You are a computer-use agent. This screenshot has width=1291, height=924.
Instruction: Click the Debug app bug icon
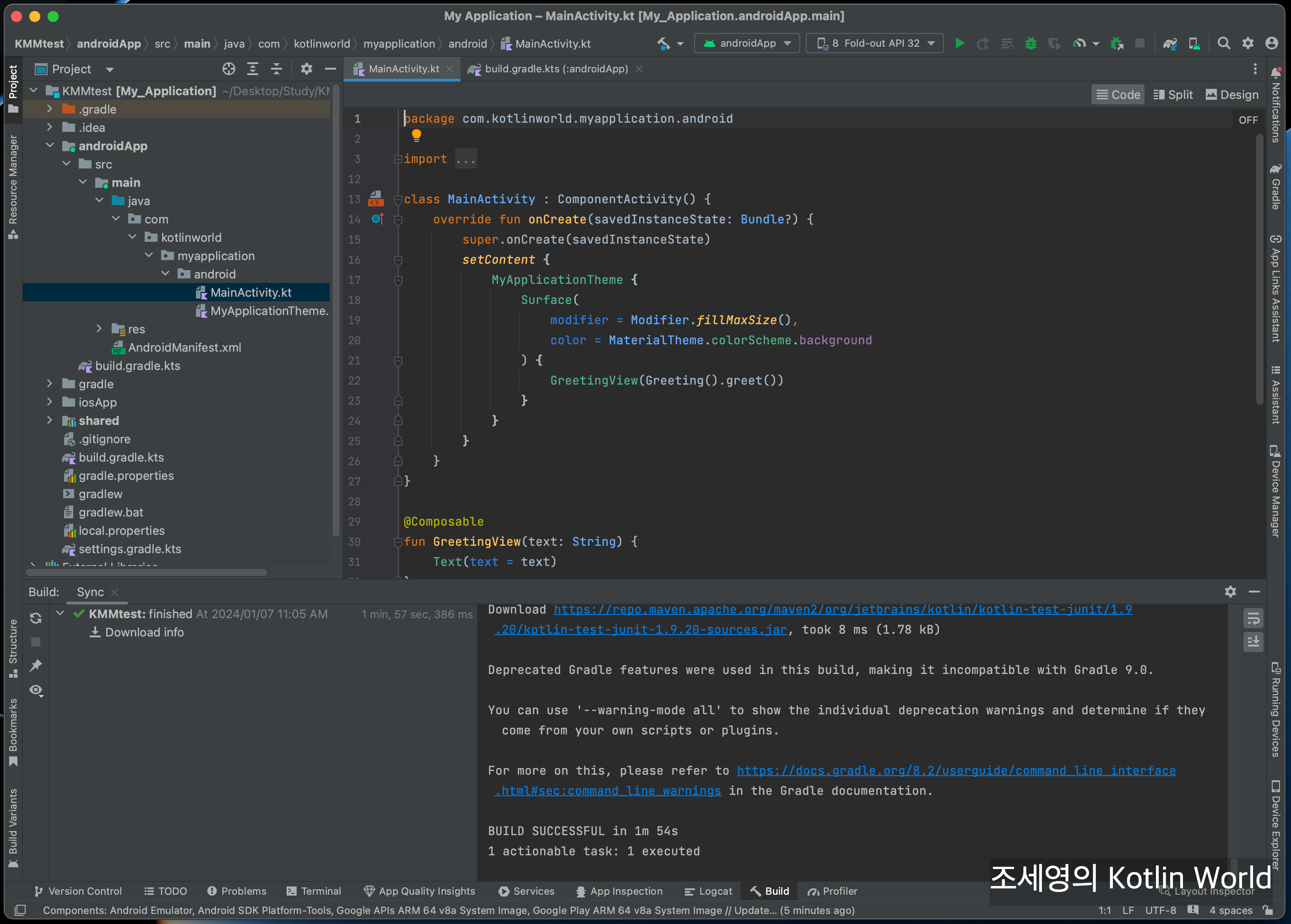pyautogui.click(x=1031, y=43)
